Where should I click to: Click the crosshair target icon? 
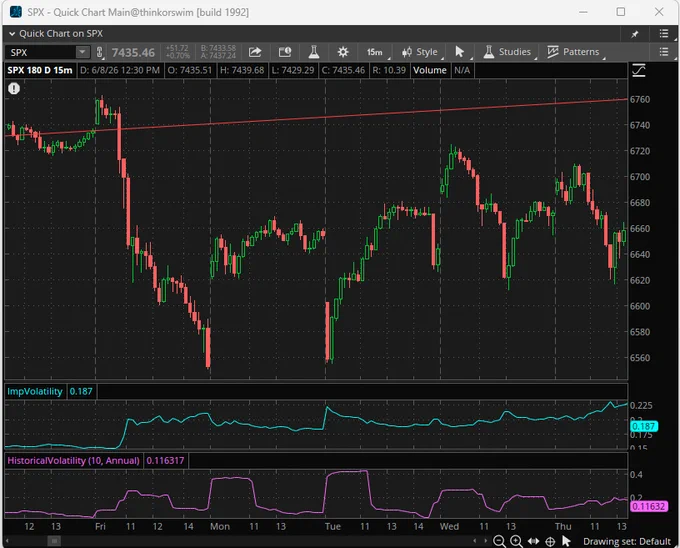click(x=550, y=541)
